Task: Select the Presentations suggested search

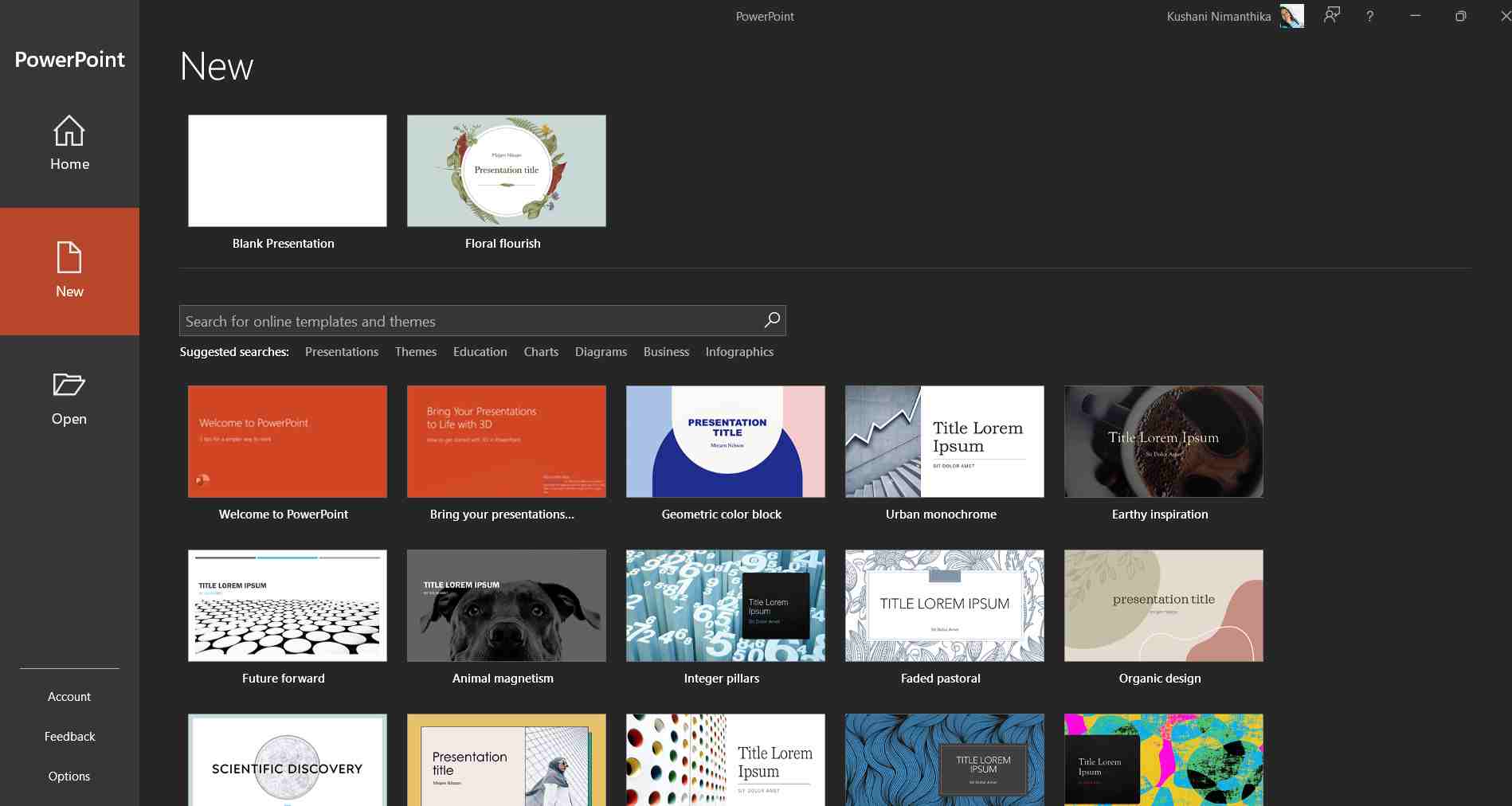Action: pyautogui.click(x=342, y=351)
